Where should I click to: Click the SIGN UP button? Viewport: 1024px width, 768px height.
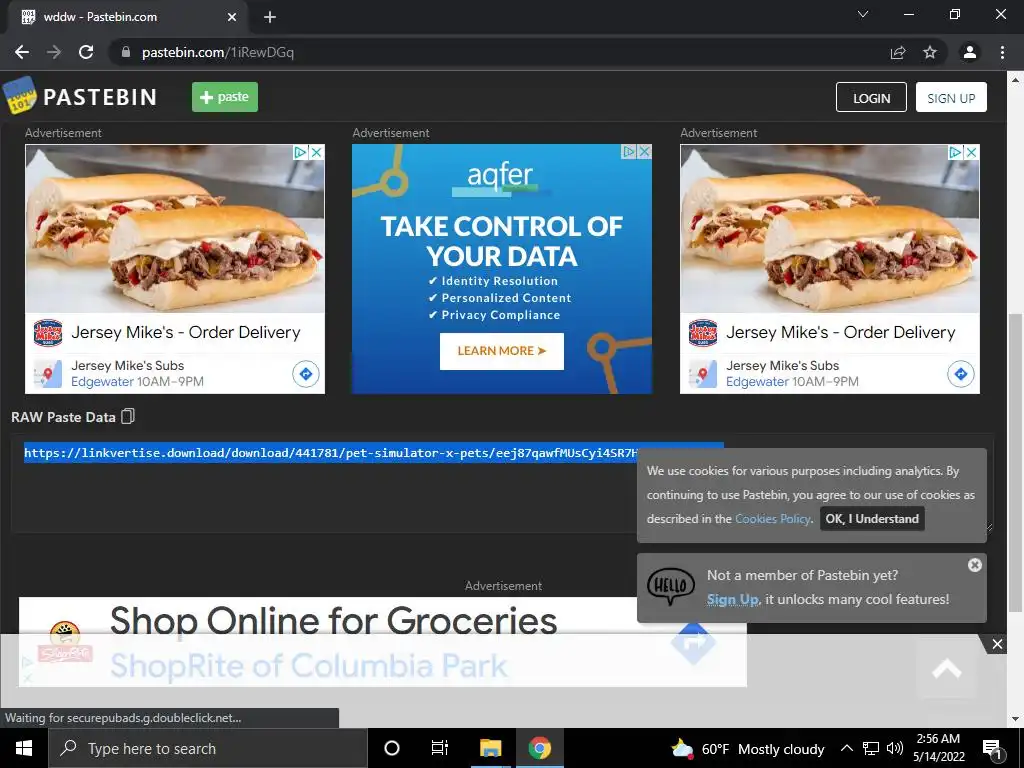click(x=951, y=97)
